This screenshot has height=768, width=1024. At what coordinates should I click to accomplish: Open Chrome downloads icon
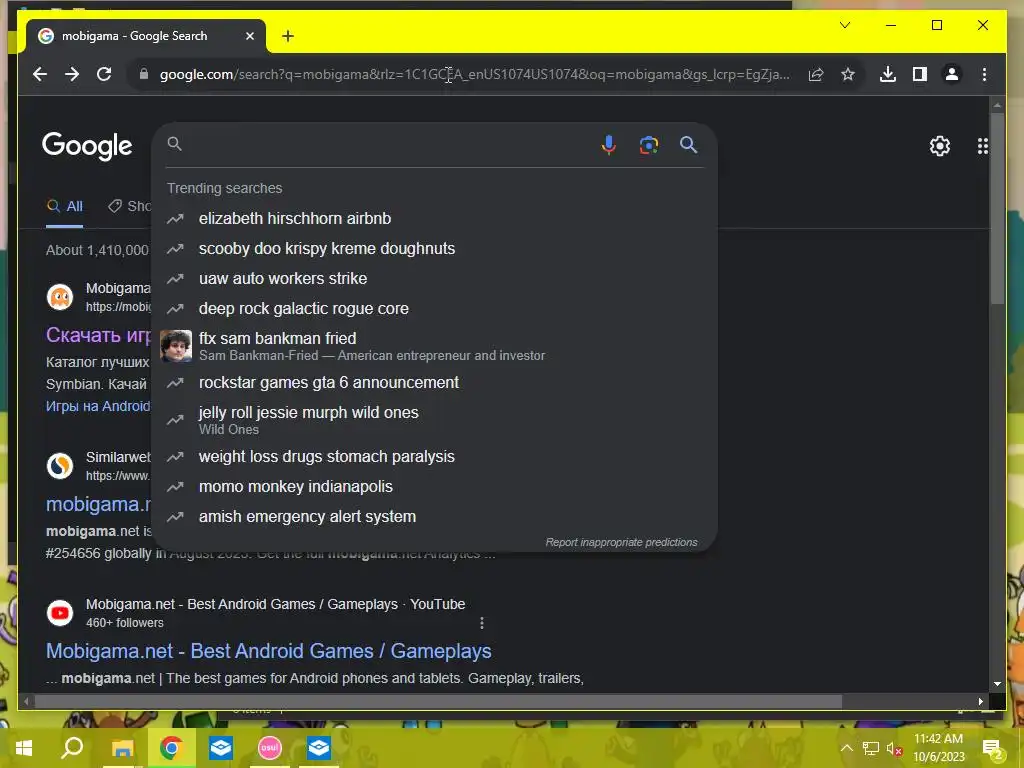coord(888,74)
